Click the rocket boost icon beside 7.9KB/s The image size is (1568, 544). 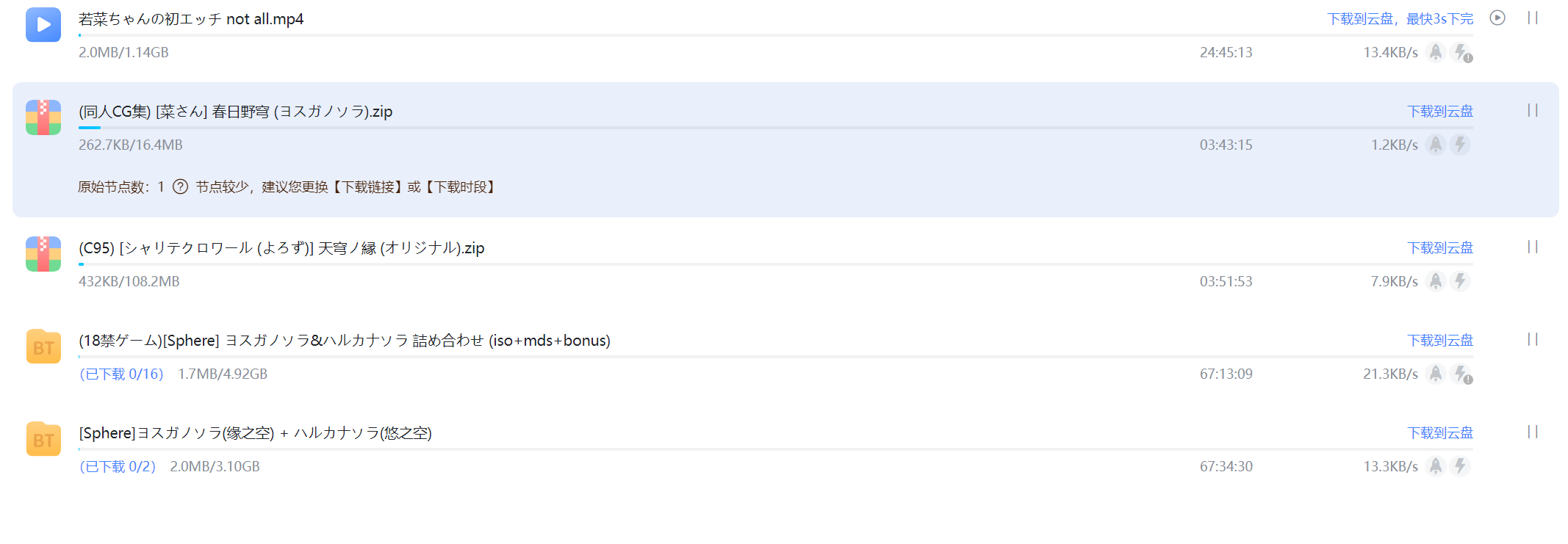[1435, 281]
